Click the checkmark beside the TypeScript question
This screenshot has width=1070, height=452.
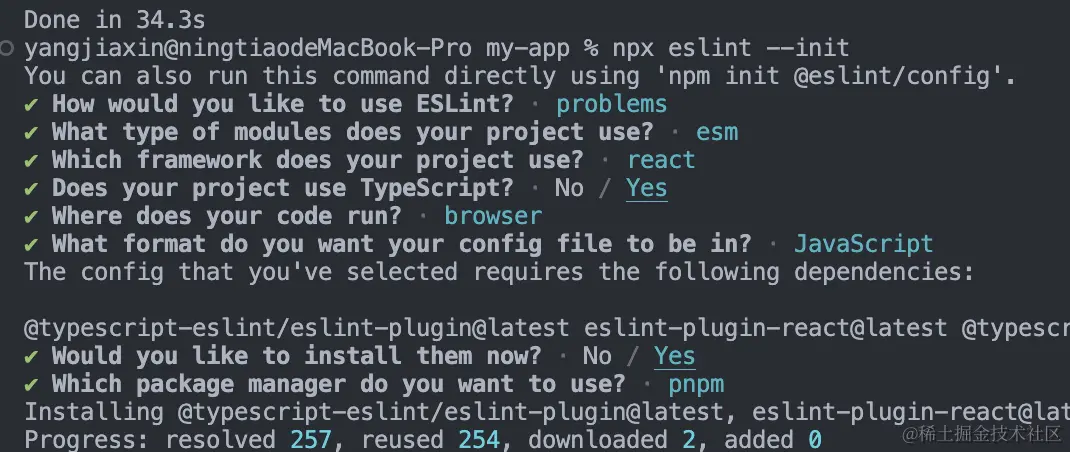tap(31, 188)
